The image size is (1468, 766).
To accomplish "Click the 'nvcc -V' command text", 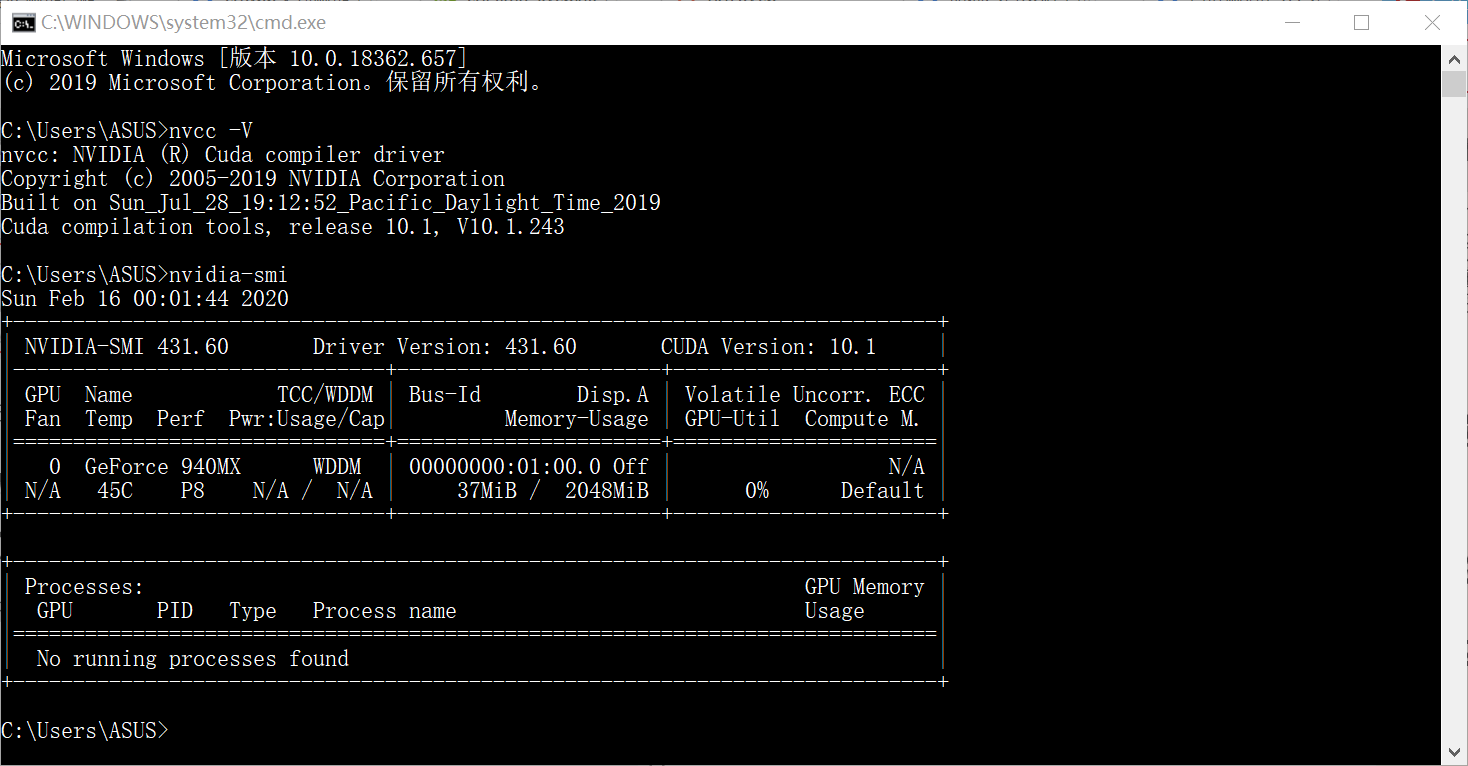I will 211,131.
